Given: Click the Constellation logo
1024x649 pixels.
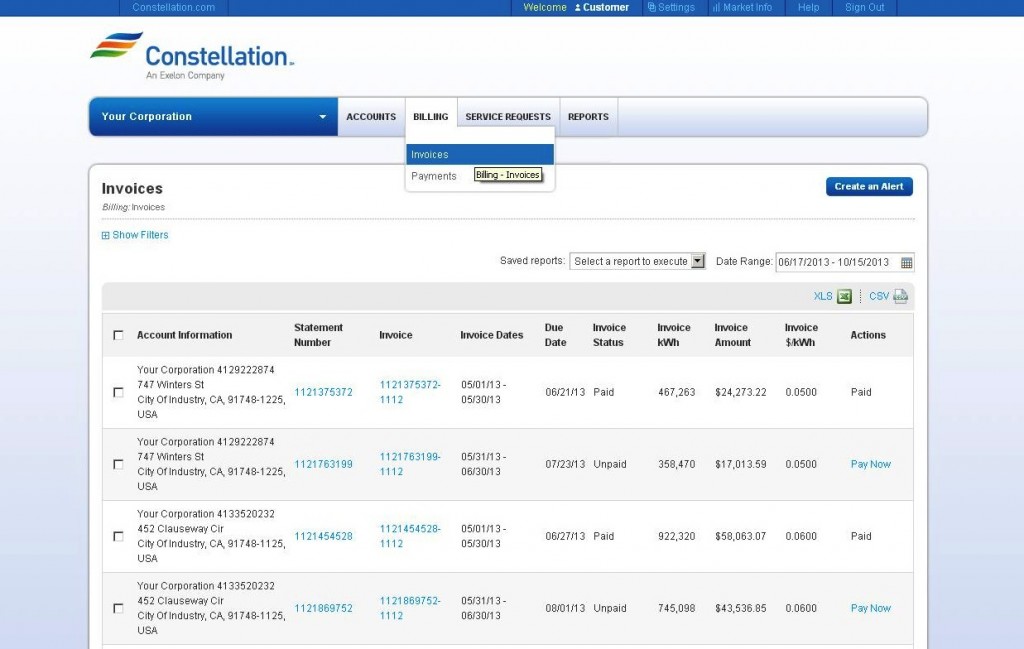Looking at the screenshot, I should point(192,56).
